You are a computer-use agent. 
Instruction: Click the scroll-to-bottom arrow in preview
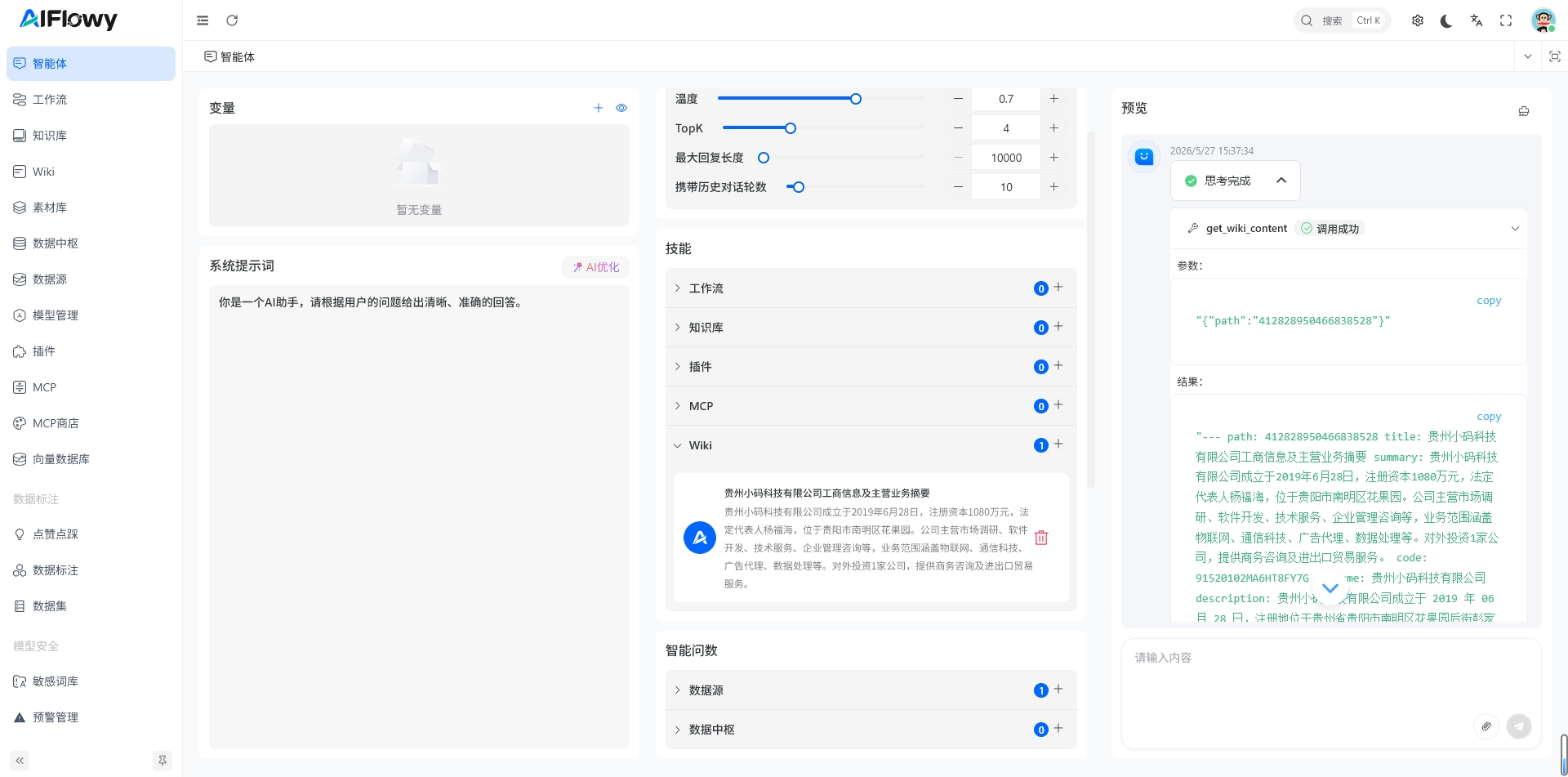1330,588
